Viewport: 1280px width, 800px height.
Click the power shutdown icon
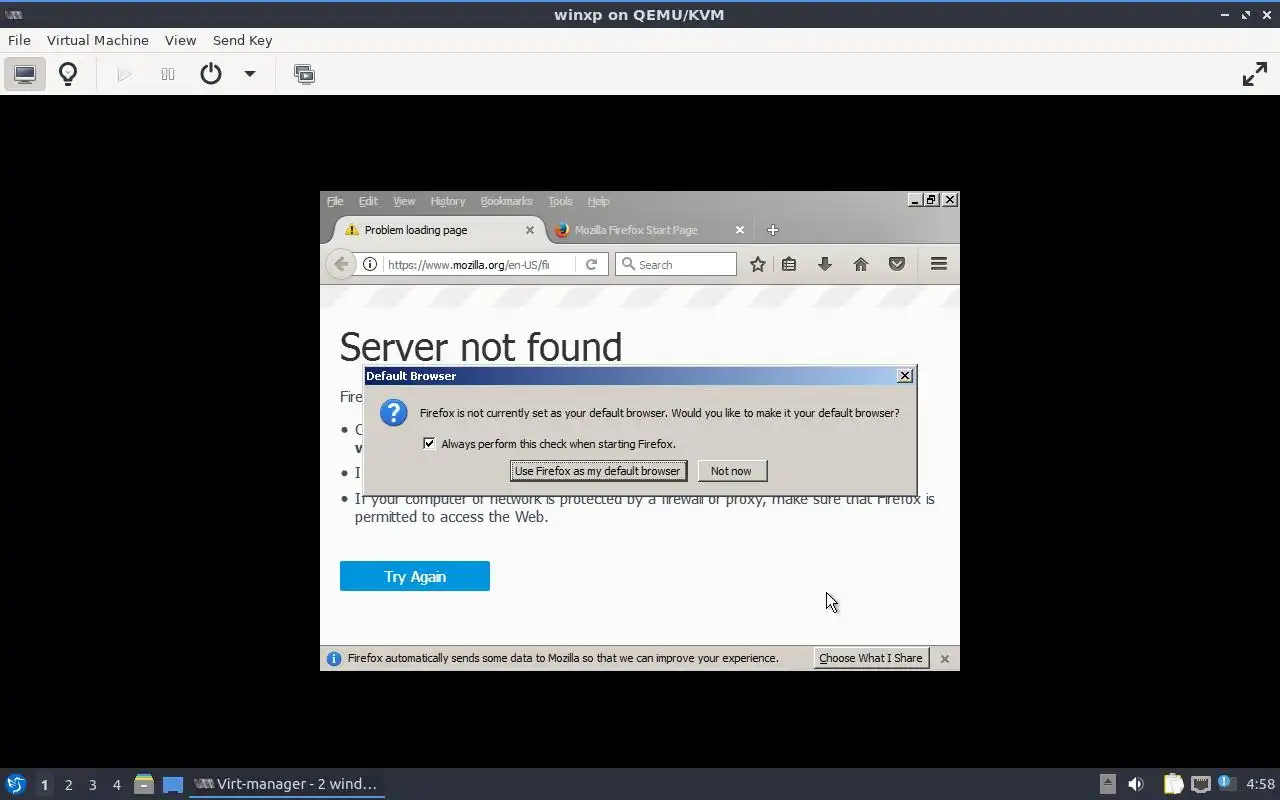(x=211, y=74)
